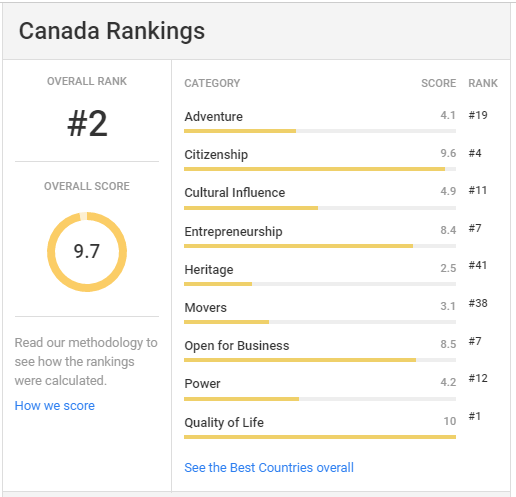Screen dimensions: 516x497
Task: Click the Citizenship score bar
Action: pos(320,169)
